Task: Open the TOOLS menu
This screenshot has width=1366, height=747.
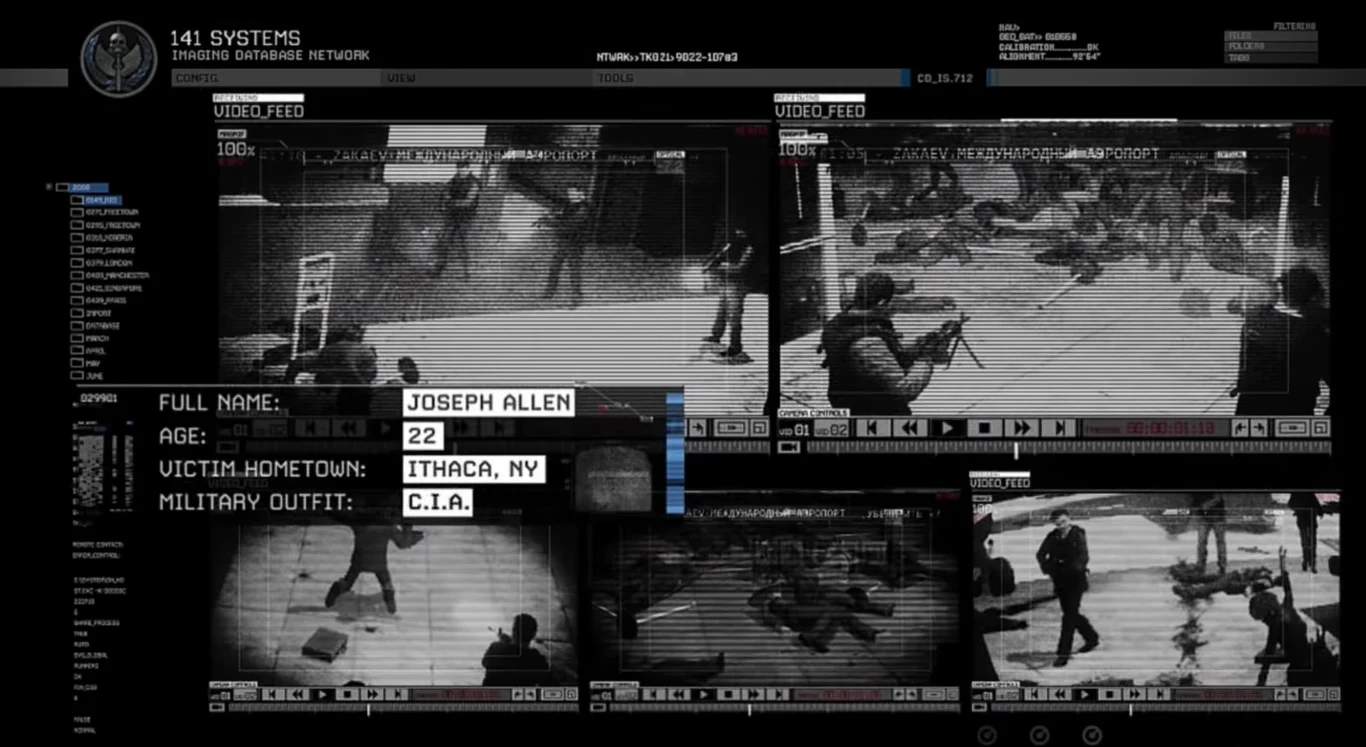Action: (x=615, y=78)
